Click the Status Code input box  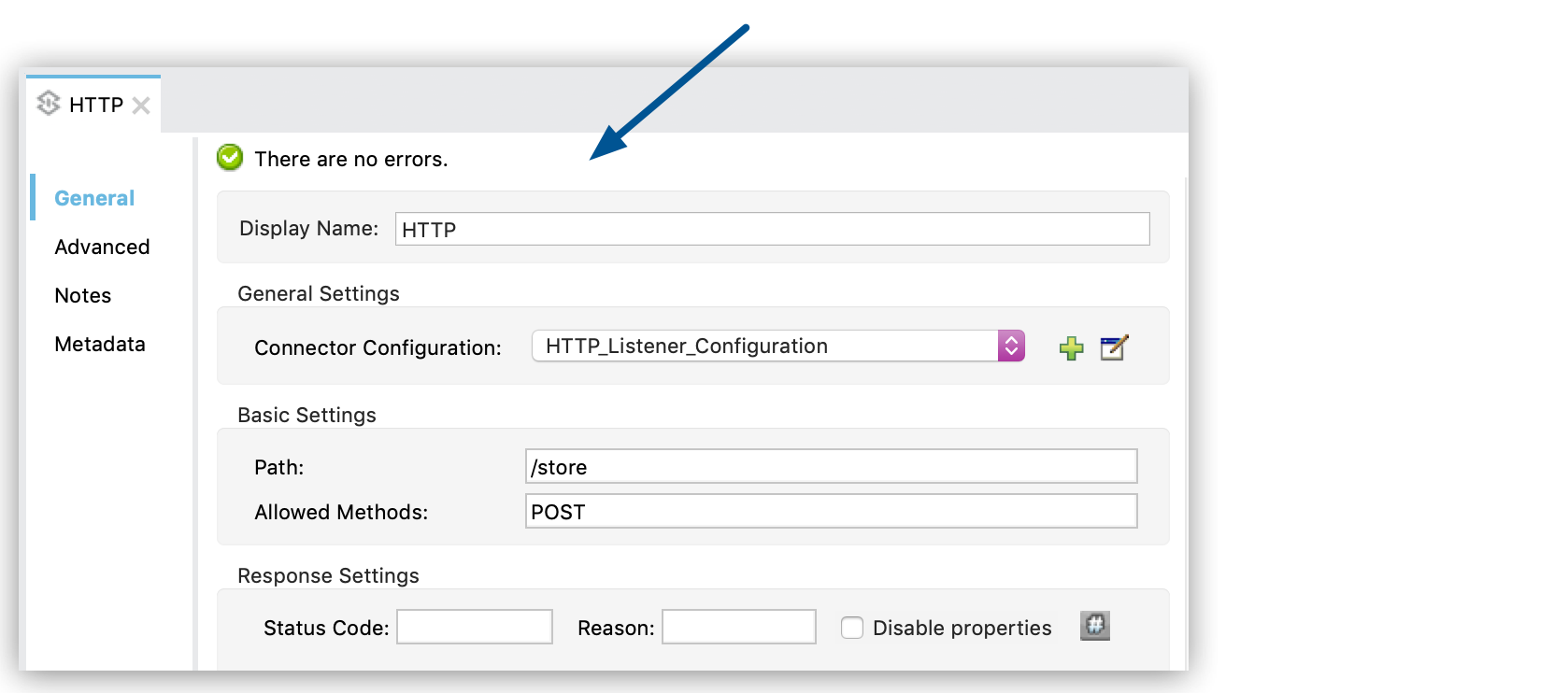475,627
